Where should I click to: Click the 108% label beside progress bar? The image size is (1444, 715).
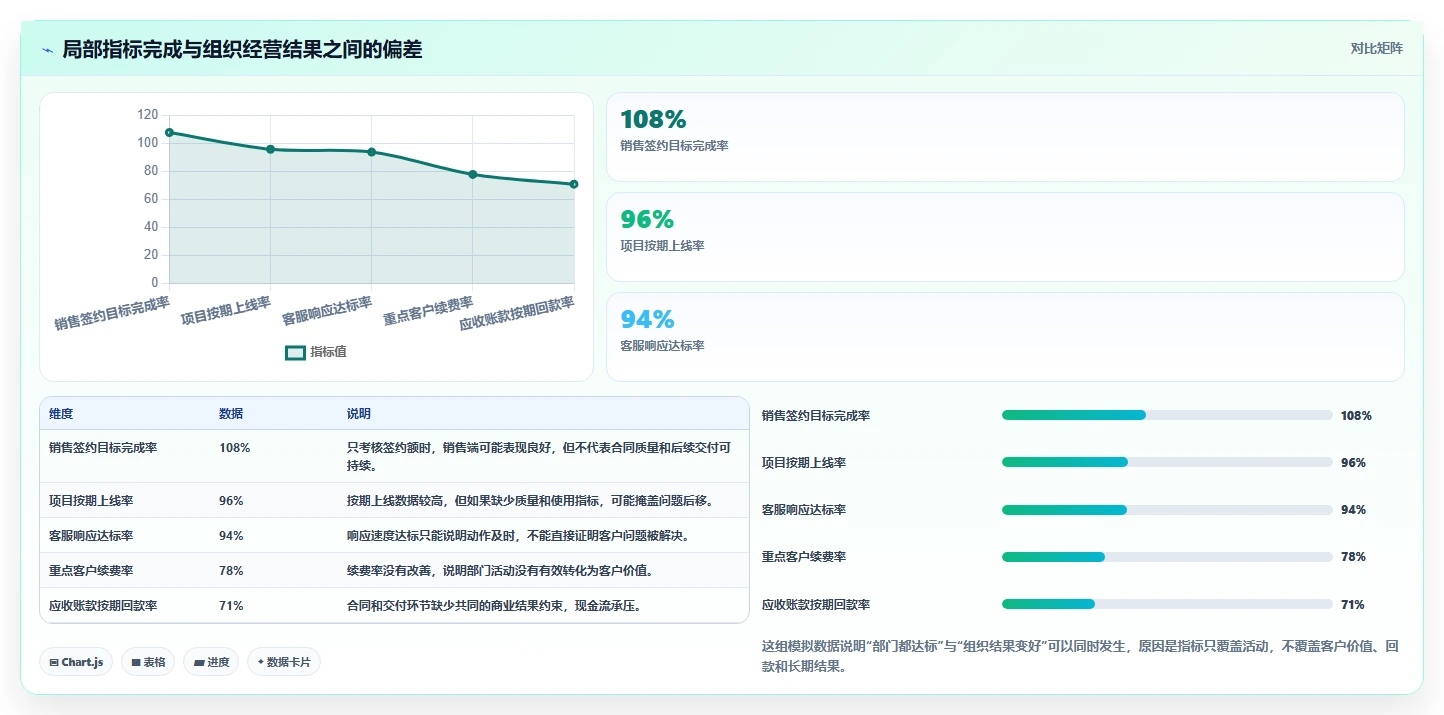click(1356, 416)
